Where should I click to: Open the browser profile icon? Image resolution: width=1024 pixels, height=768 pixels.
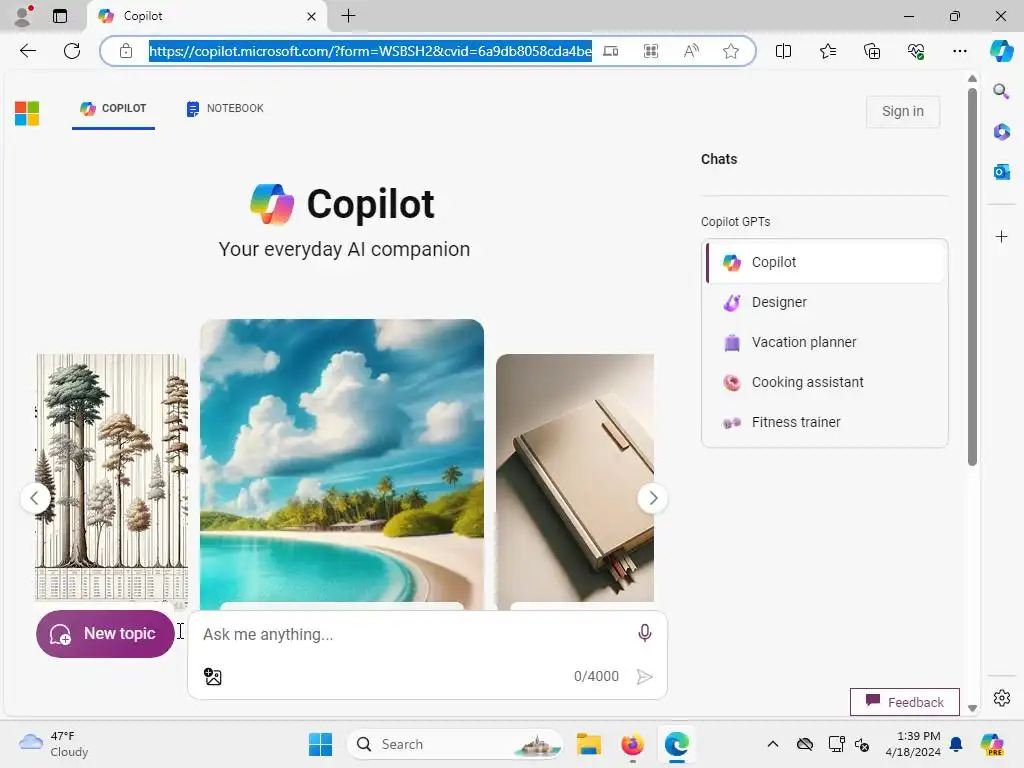pos(23,16)
